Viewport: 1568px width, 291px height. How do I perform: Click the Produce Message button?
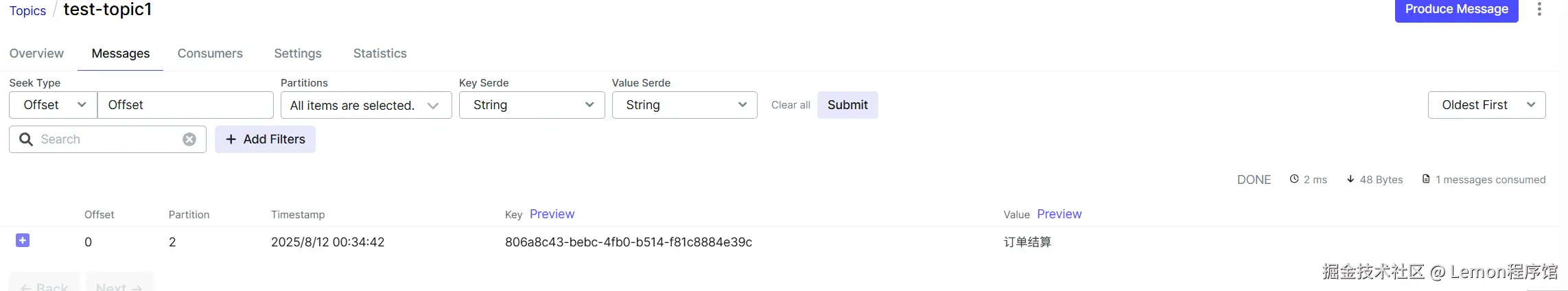pyautogui.click(x=1456, y=10)
